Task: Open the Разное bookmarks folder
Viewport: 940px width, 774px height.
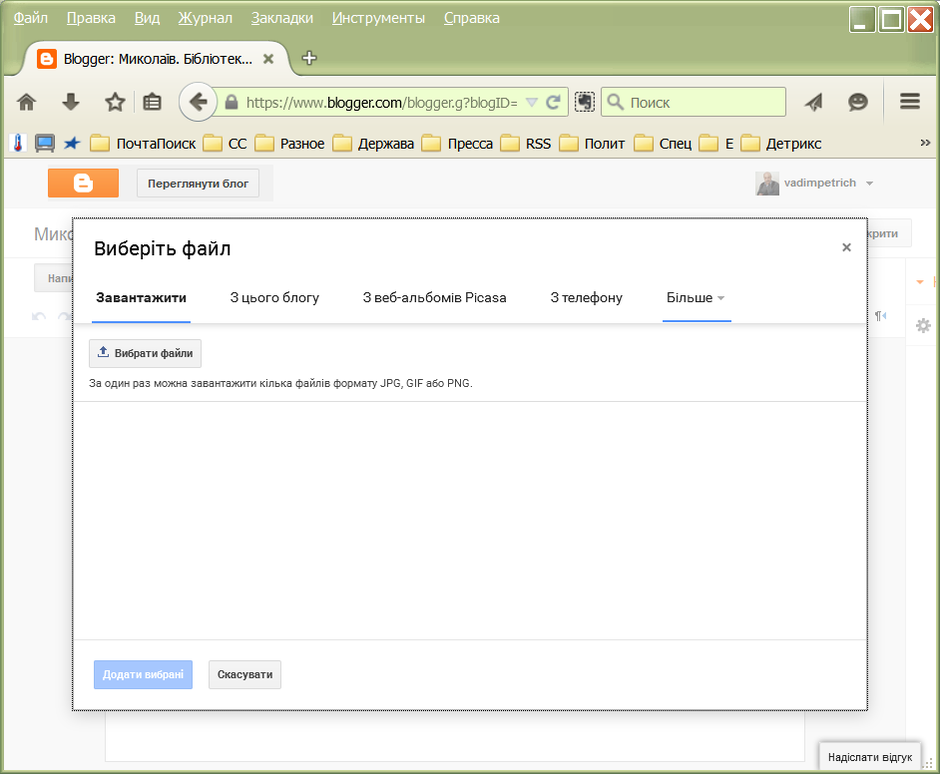Action: [290, 144]
